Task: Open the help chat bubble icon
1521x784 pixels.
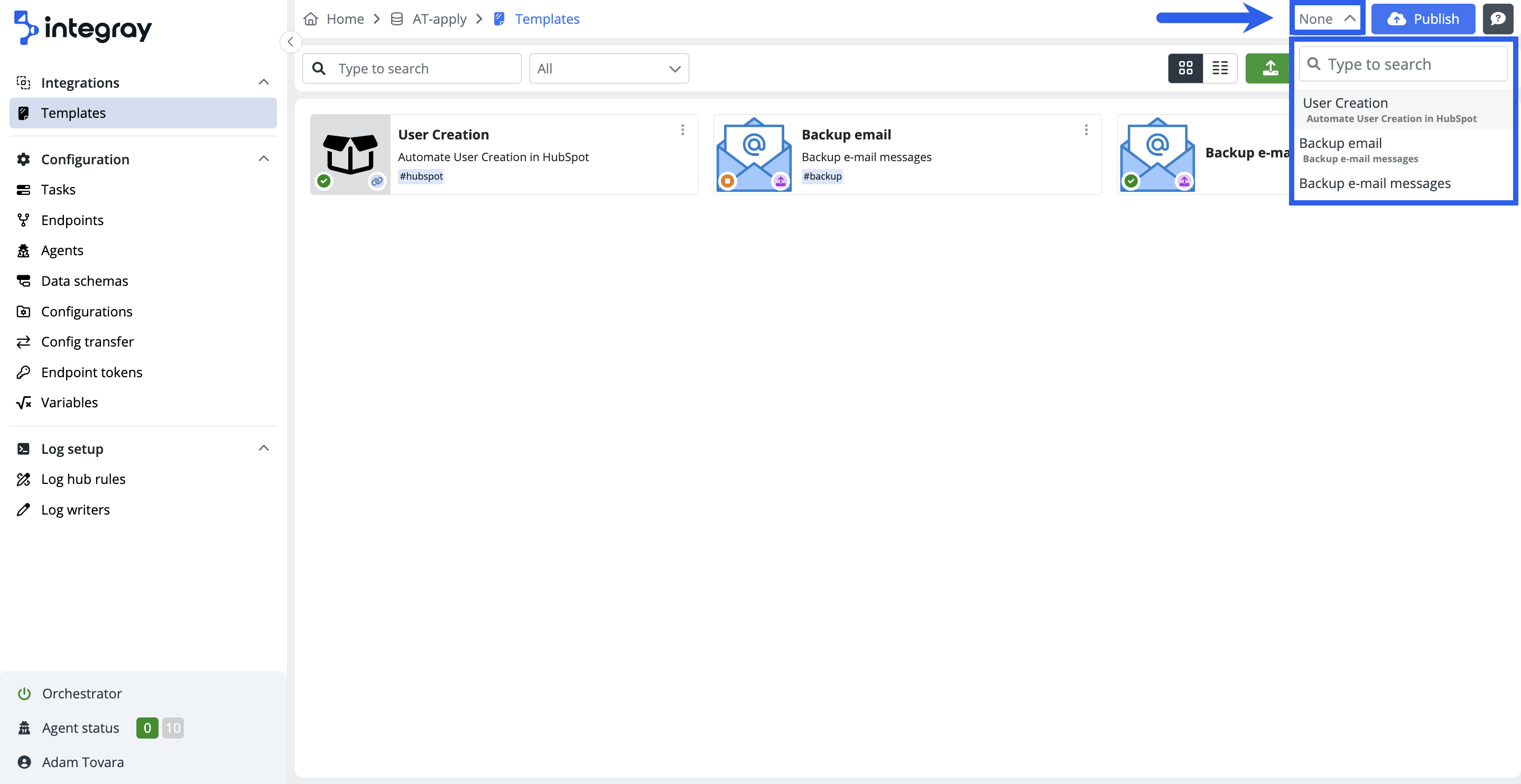Action: pos(1497,19)
